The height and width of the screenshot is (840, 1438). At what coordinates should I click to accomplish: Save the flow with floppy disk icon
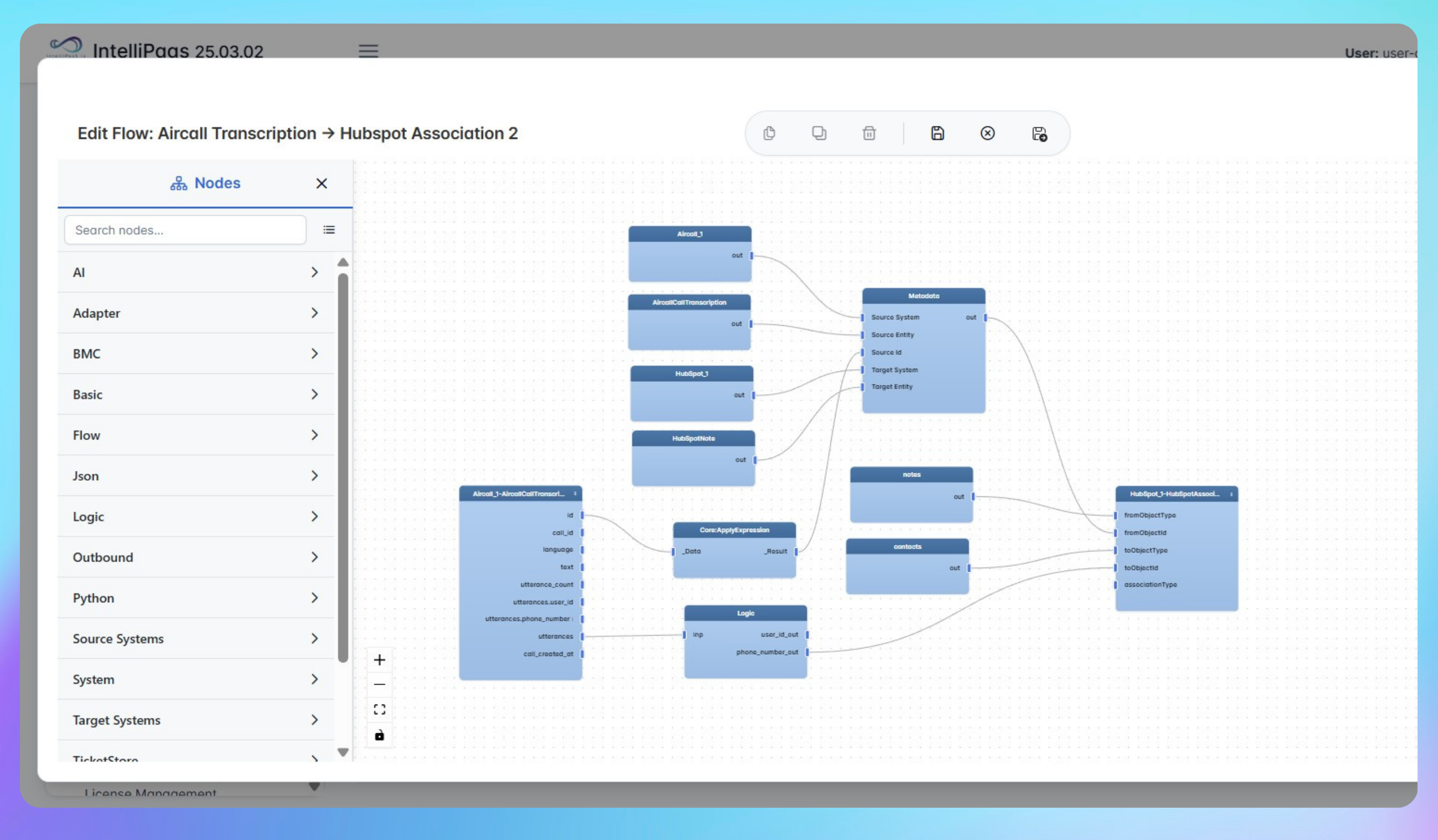(937, 133)
